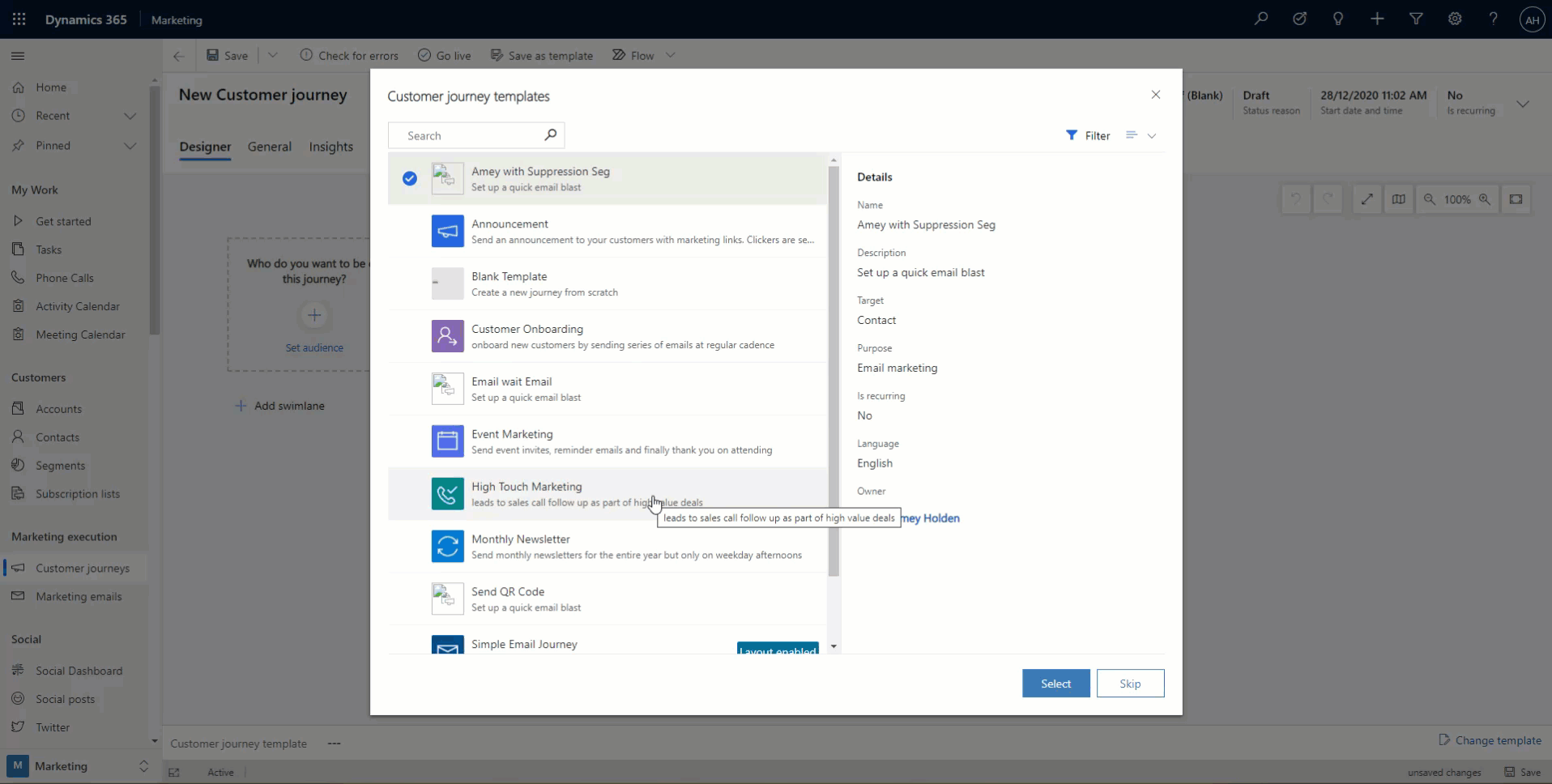Click Save as template command
Screen dimensions: 1552x784
click(541, 55)
